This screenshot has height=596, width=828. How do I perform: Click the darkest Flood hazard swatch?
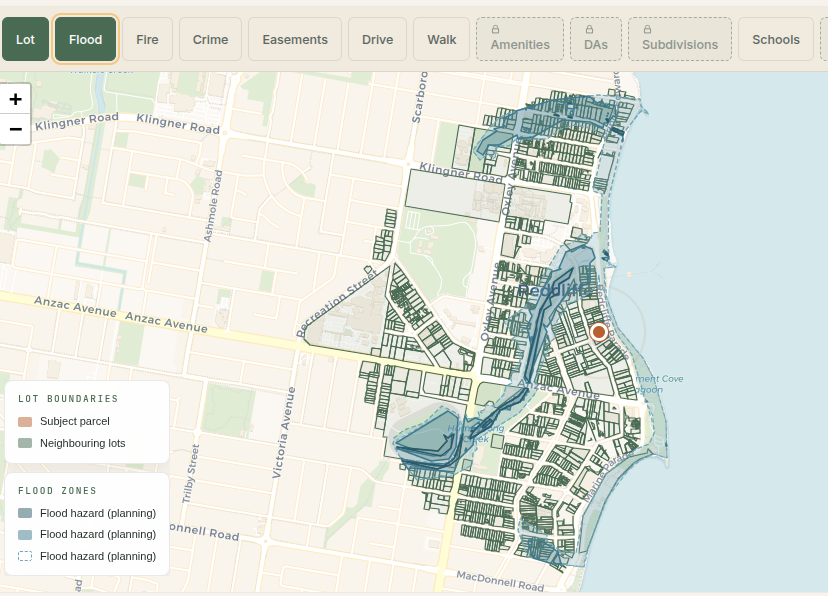pos(25,513)
